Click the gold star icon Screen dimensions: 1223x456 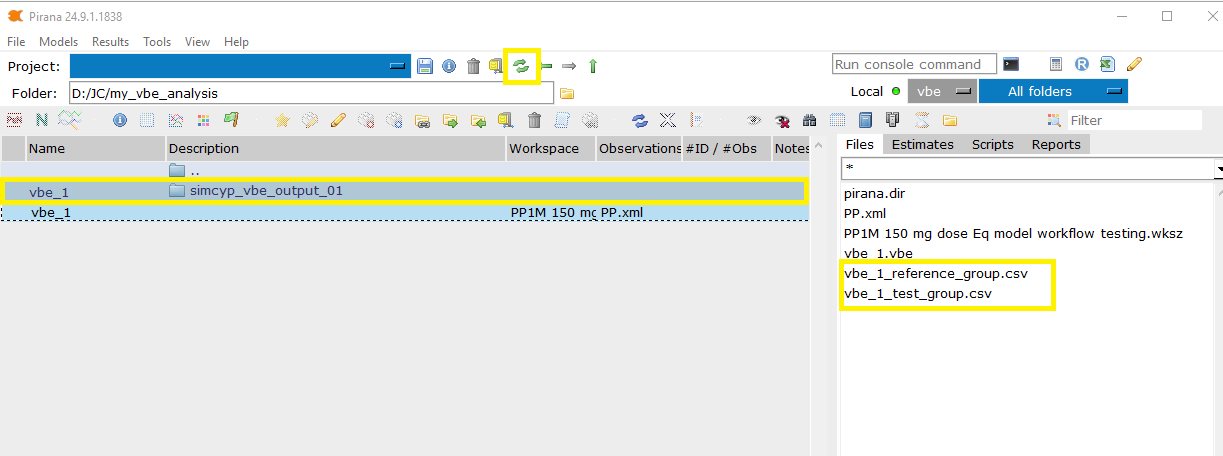pyautogui.click(x=282, y=120)
